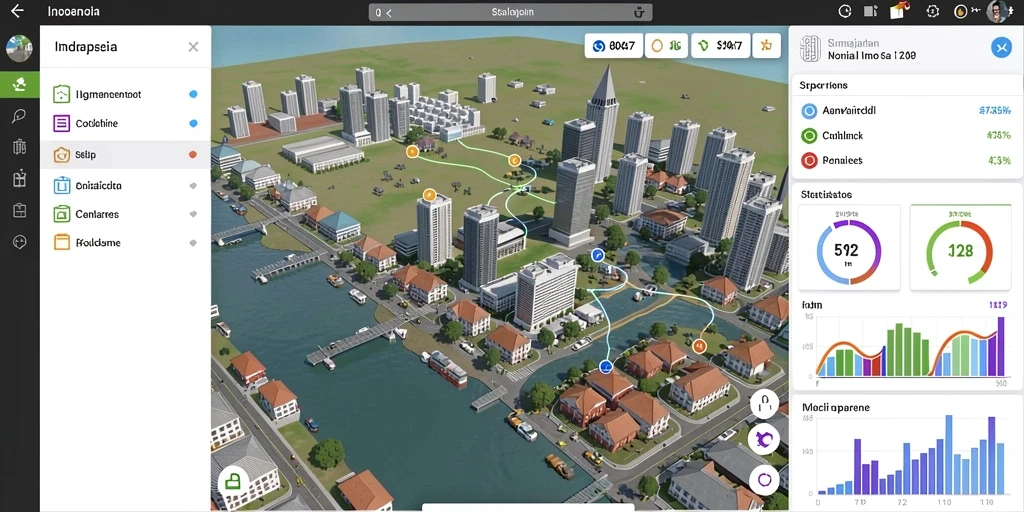Screen dimensions: 1024x512
Task: Click the 8047 resource counter
Action: [614, 46]
